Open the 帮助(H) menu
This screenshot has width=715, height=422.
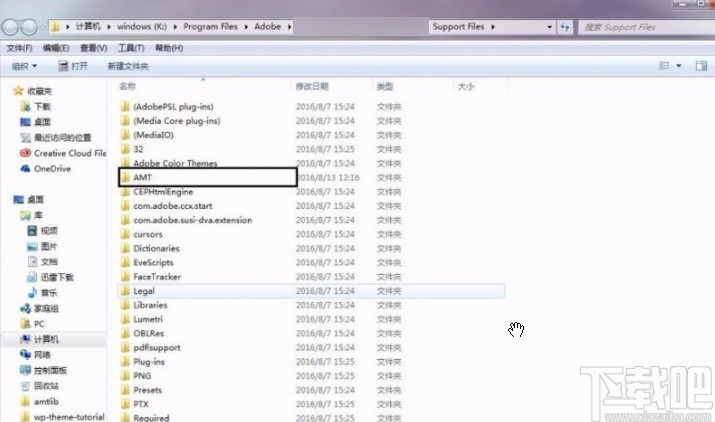pos(169,48)
